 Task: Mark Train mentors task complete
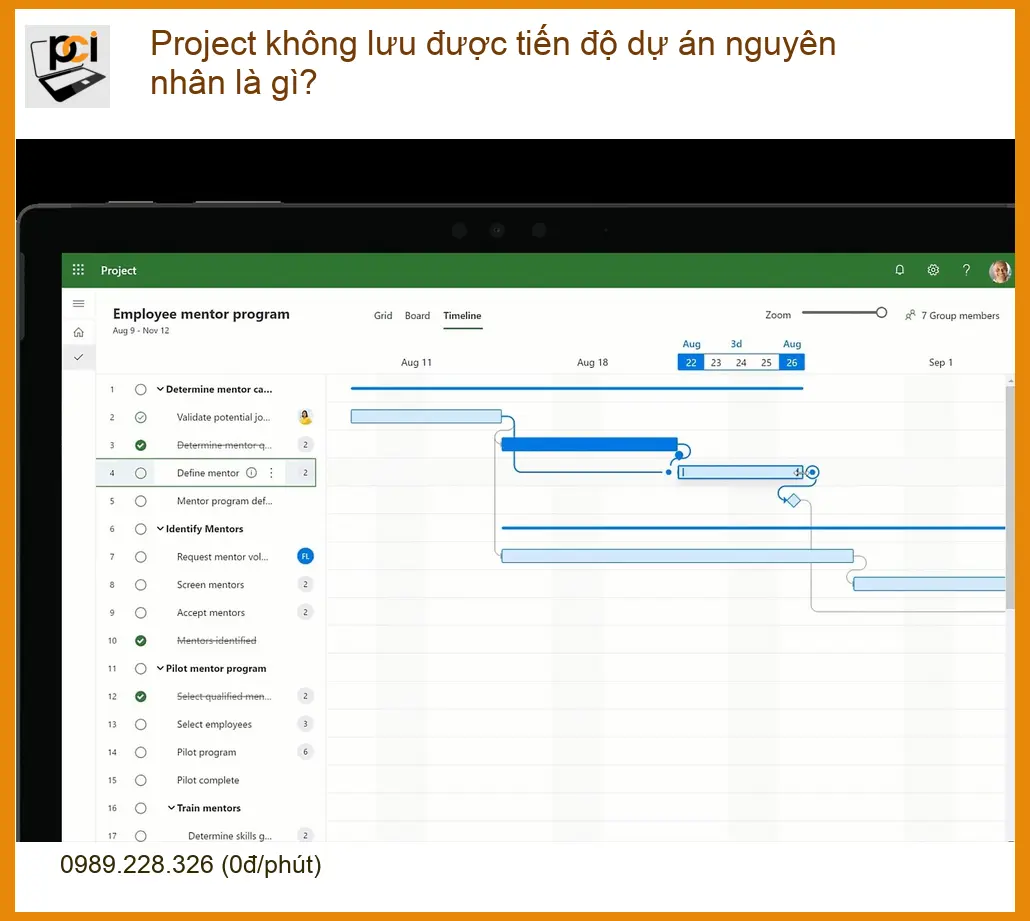pos(141,808)
